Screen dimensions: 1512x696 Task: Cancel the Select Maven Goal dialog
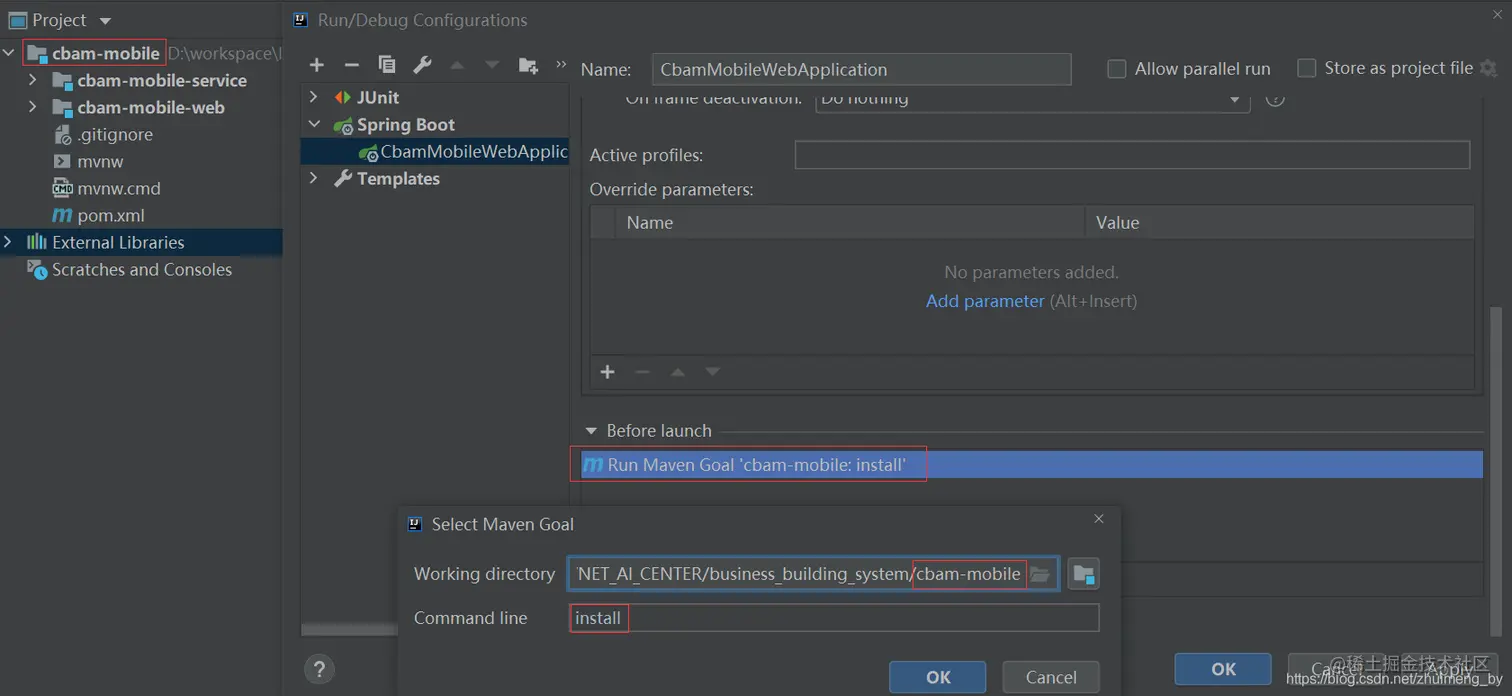pyautogui.click(x=1051, y=677)
